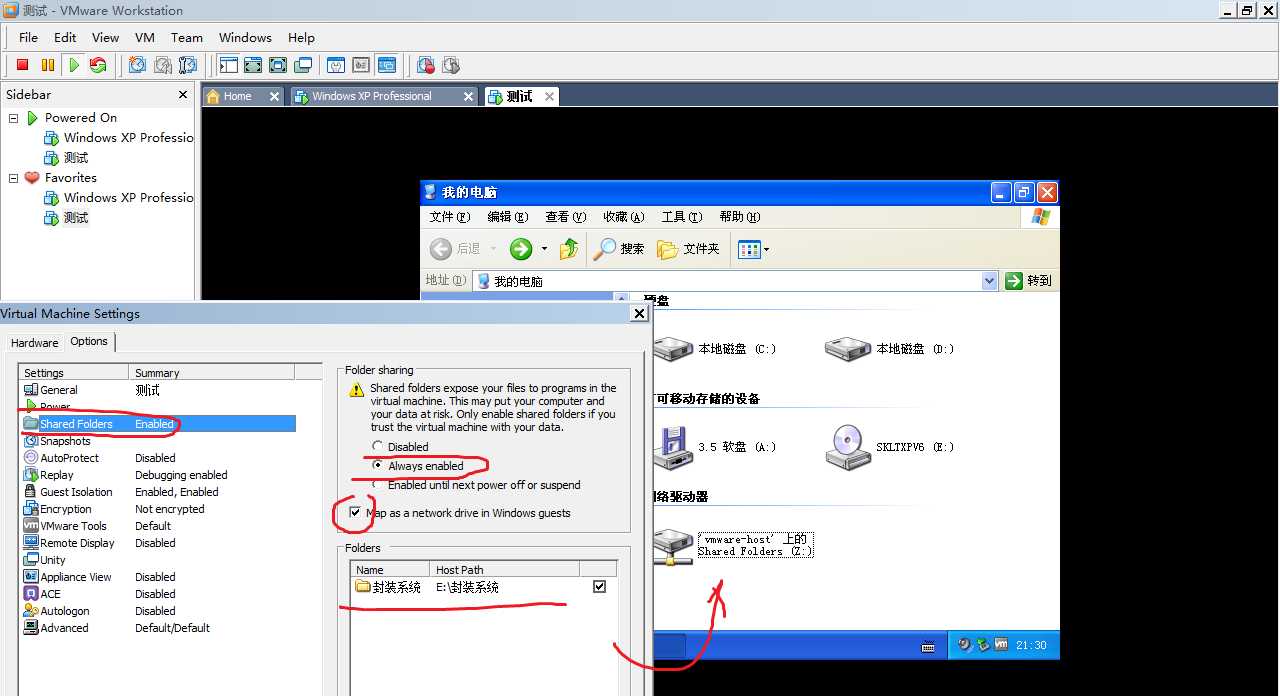Click the Replay Recording toolbar icon
Viewport: 1280px width, 696px height.
pos(451,65)
